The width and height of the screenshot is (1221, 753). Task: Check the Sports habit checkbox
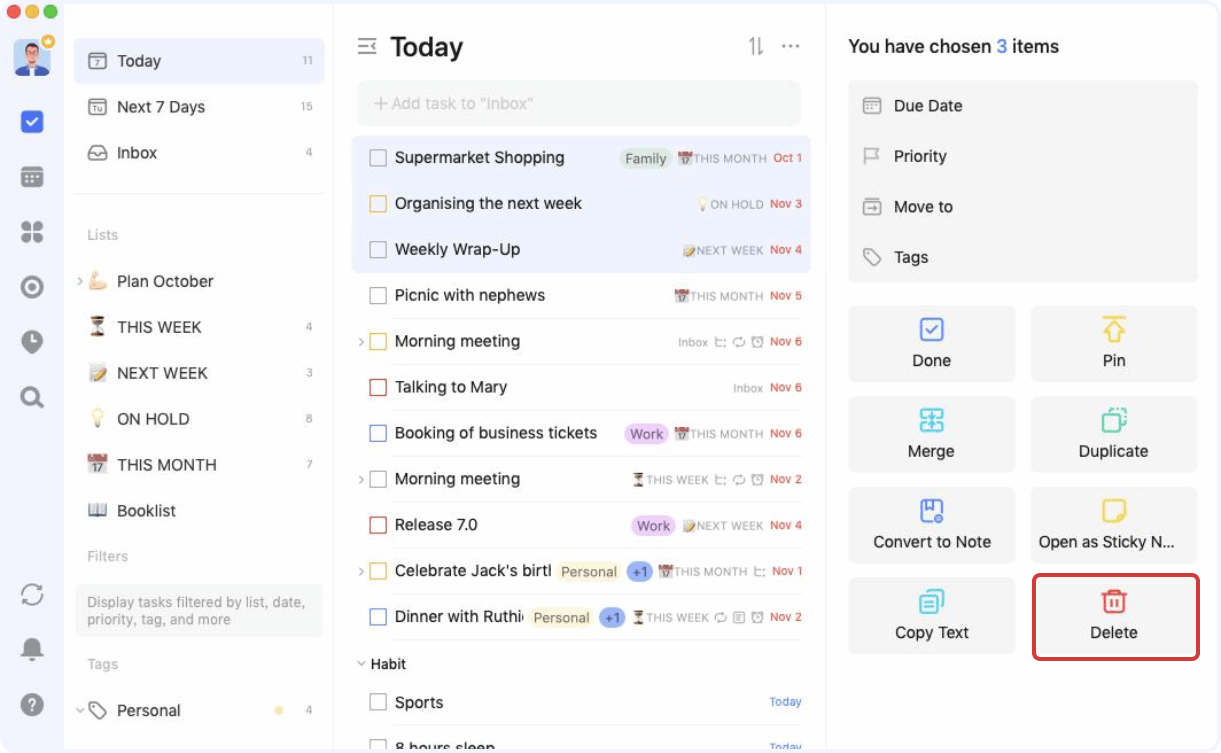(377, 702)
